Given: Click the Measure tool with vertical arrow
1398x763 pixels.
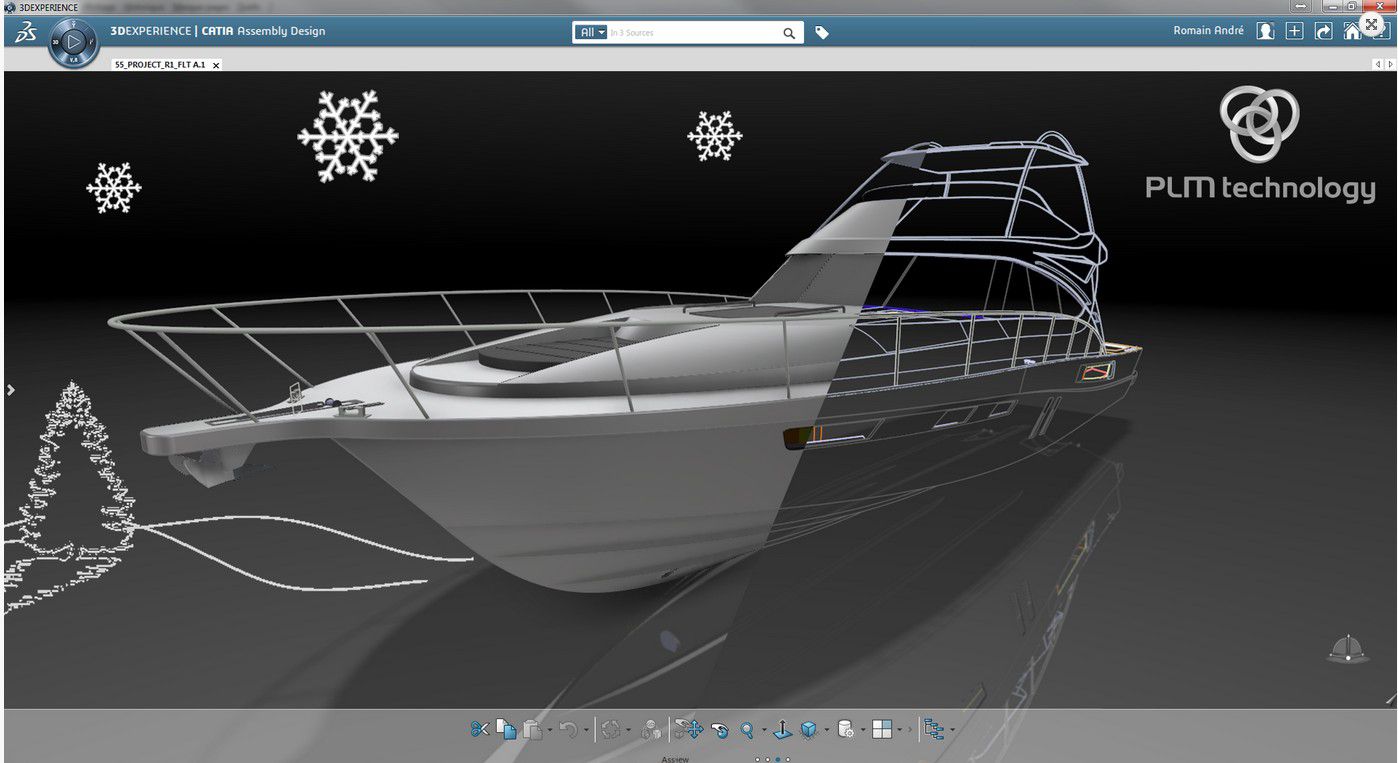Looking at the screenshot, I should pyautogui.click(x=782, y=729).
